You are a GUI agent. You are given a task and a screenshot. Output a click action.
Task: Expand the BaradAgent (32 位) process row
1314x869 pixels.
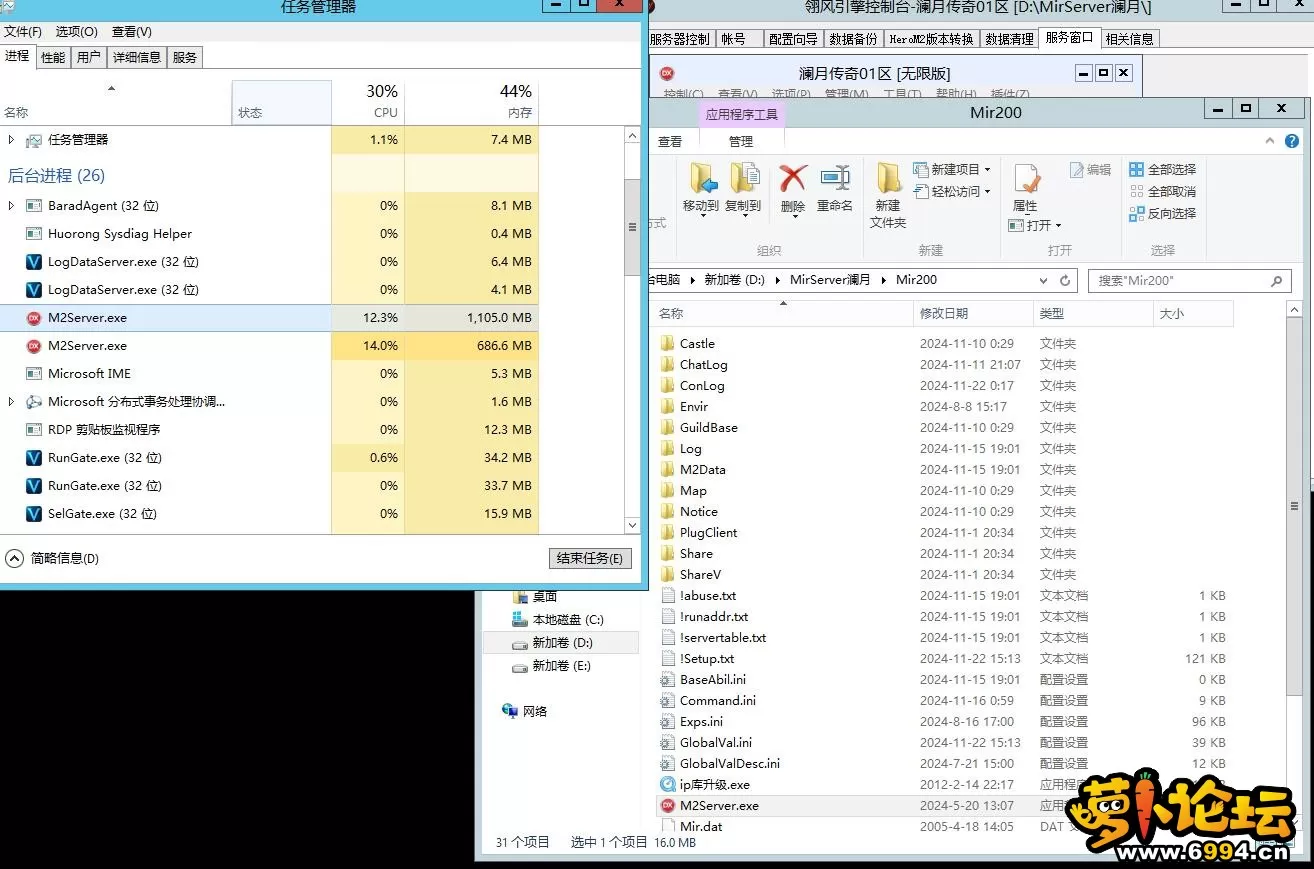pyautogui.click(x=11, y=206)
